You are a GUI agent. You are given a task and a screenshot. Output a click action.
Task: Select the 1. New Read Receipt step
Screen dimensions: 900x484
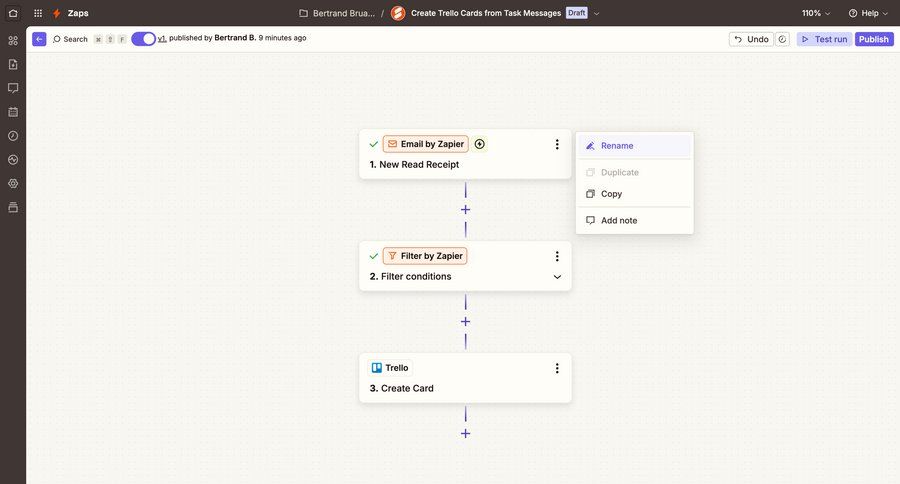coord(465,154)
